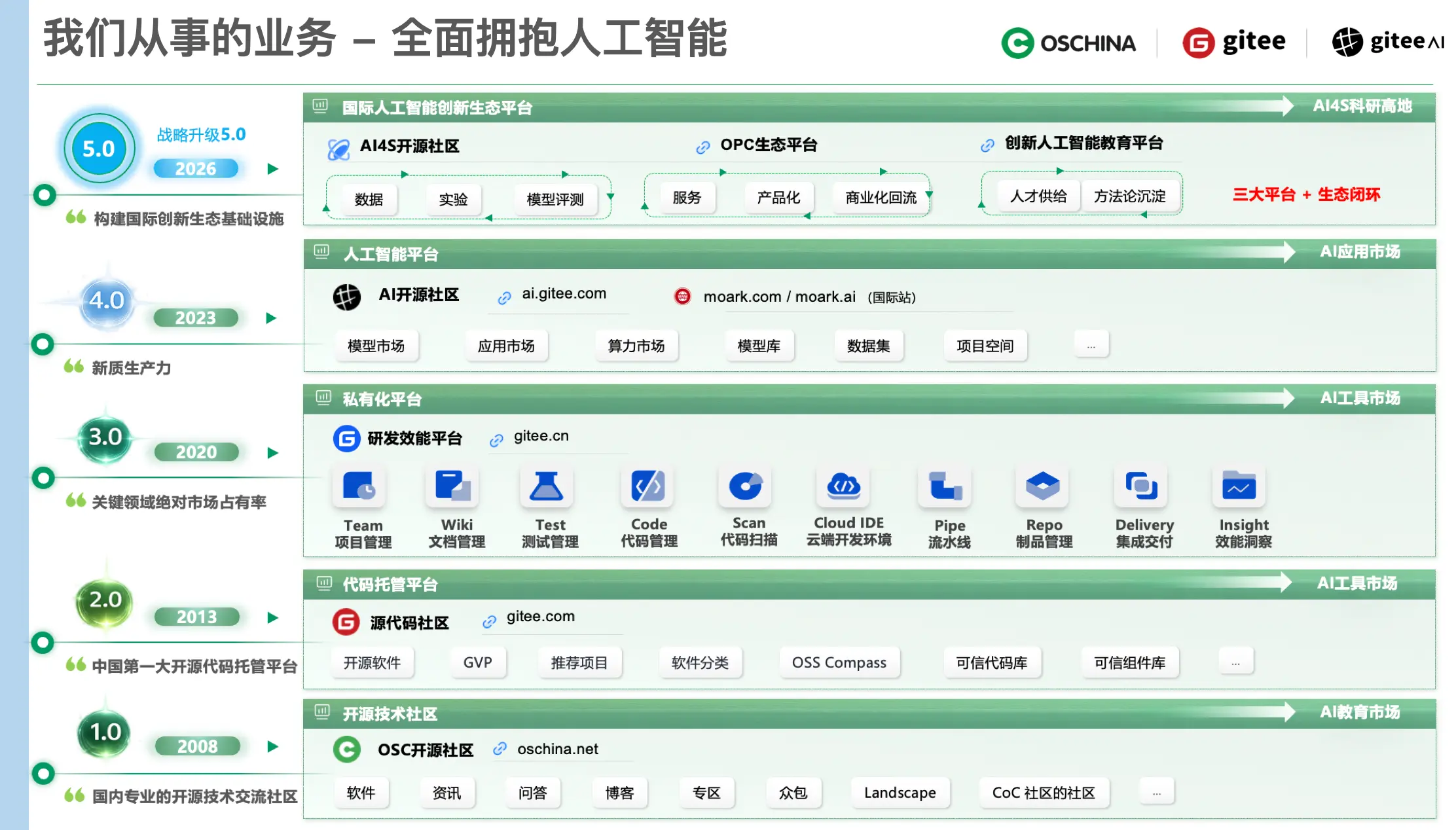The image size is (1456, 830).
Task: Click the Delivery 集成交付 icon
Action: pos(1142,487)
